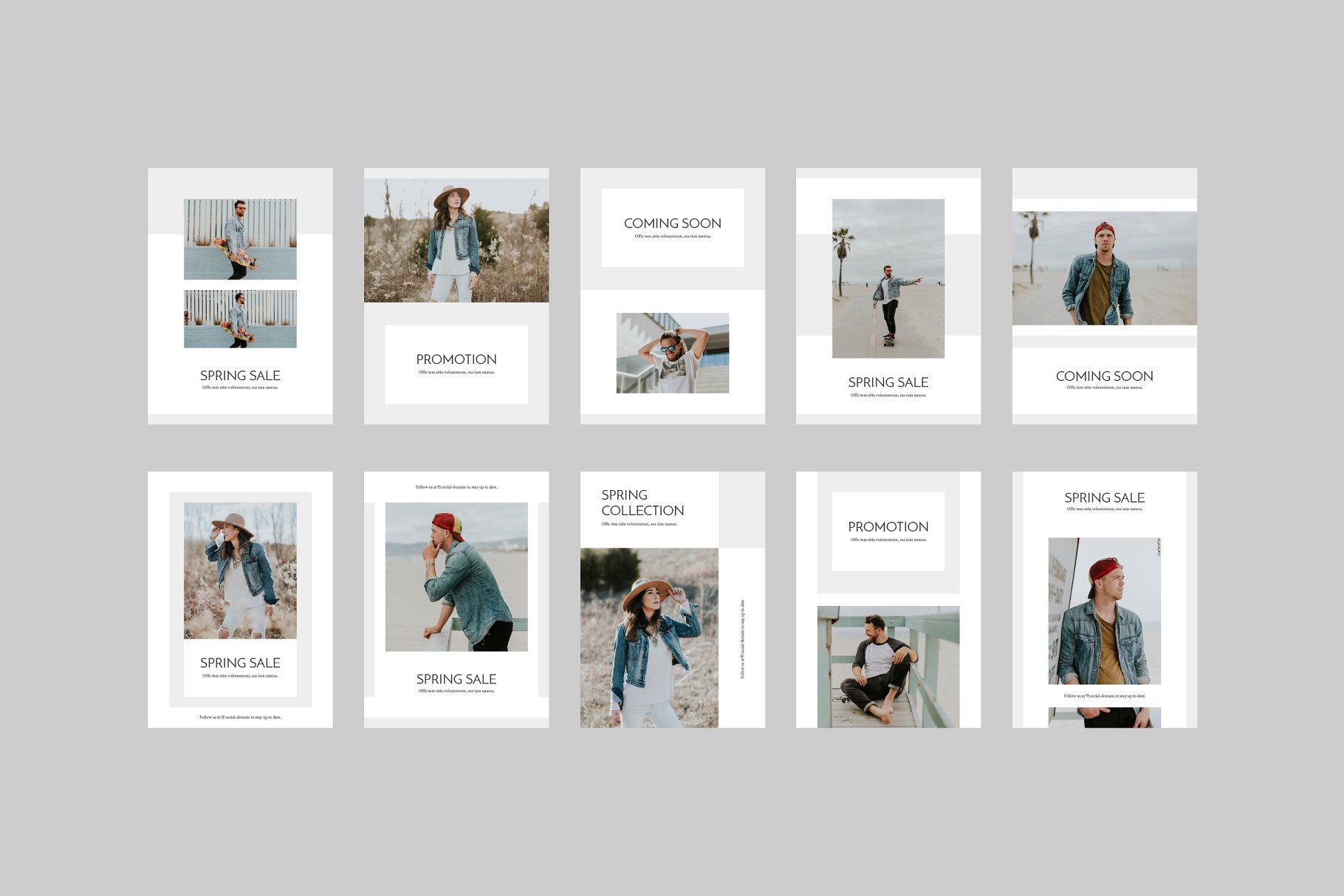Click the lower skateboarder photo in first card
Image resolution: width=1344 pixels, height=896 pixels.
[240, 318]
